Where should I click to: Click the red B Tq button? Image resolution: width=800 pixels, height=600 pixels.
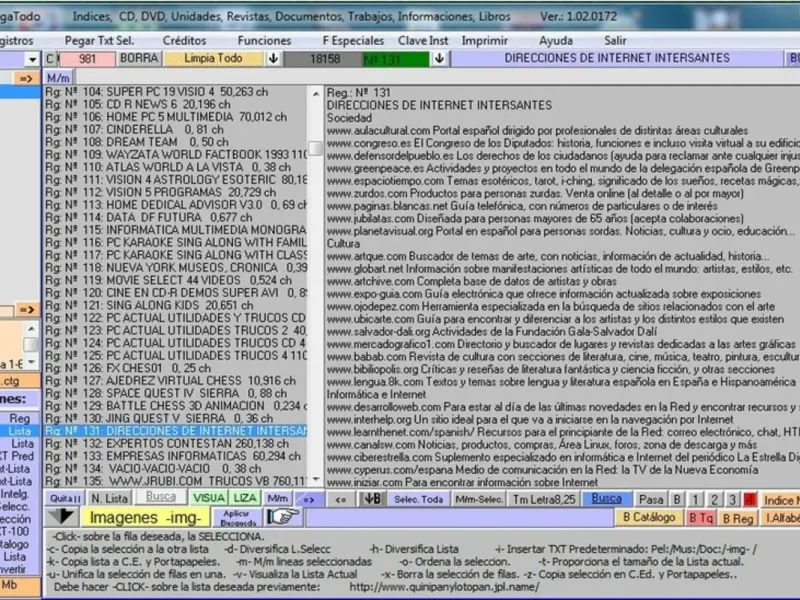[701, 518]
